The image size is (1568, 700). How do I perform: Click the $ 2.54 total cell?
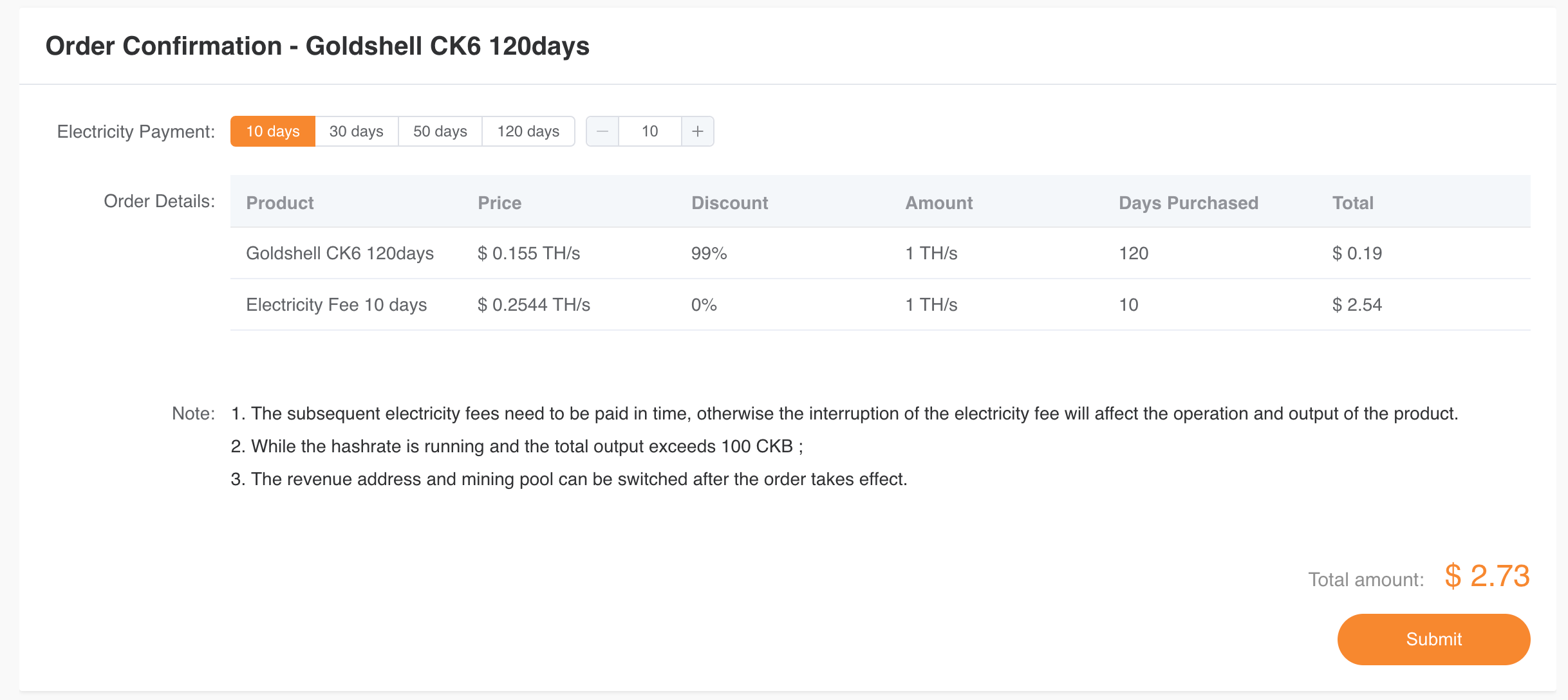[x=1358, y=305]
